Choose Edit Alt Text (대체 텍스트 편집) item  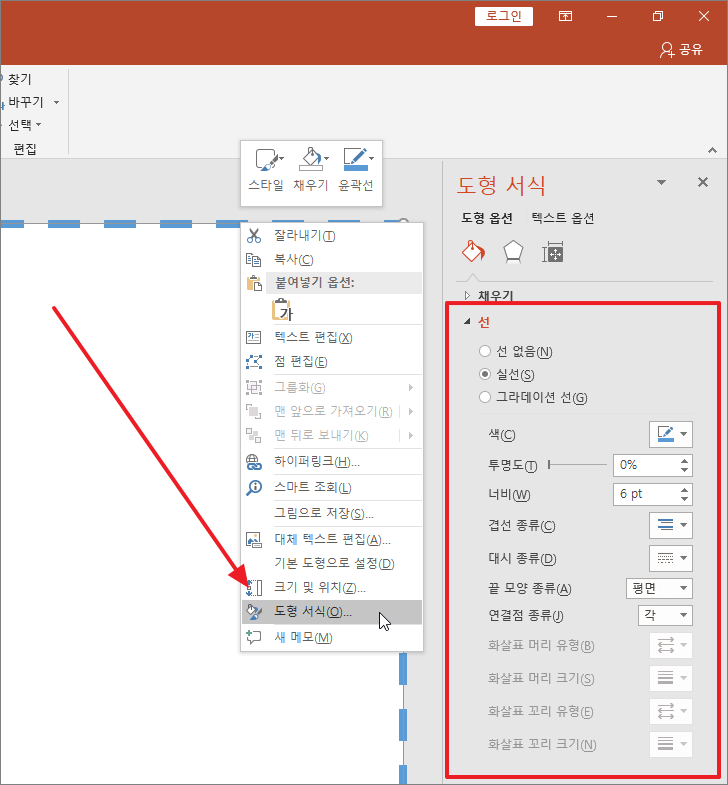click(x=332, y=539)
